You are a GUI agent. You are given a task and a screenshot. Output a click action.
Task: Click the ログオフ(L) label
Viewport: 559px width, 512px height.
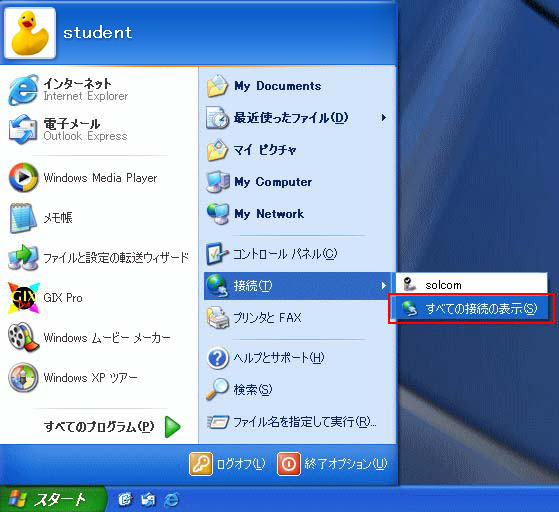click(241, 464)
